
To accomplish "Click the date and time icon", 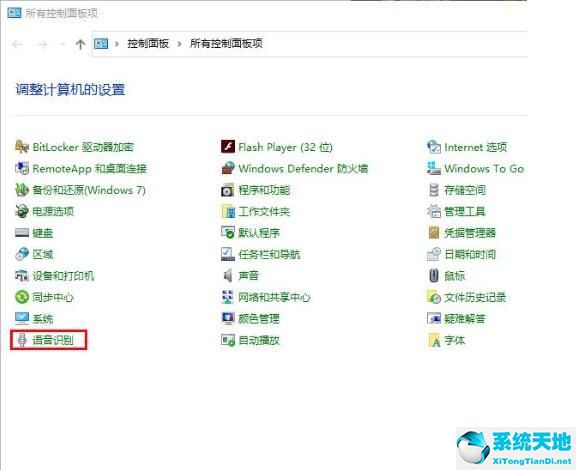I will tap(434, 254).
